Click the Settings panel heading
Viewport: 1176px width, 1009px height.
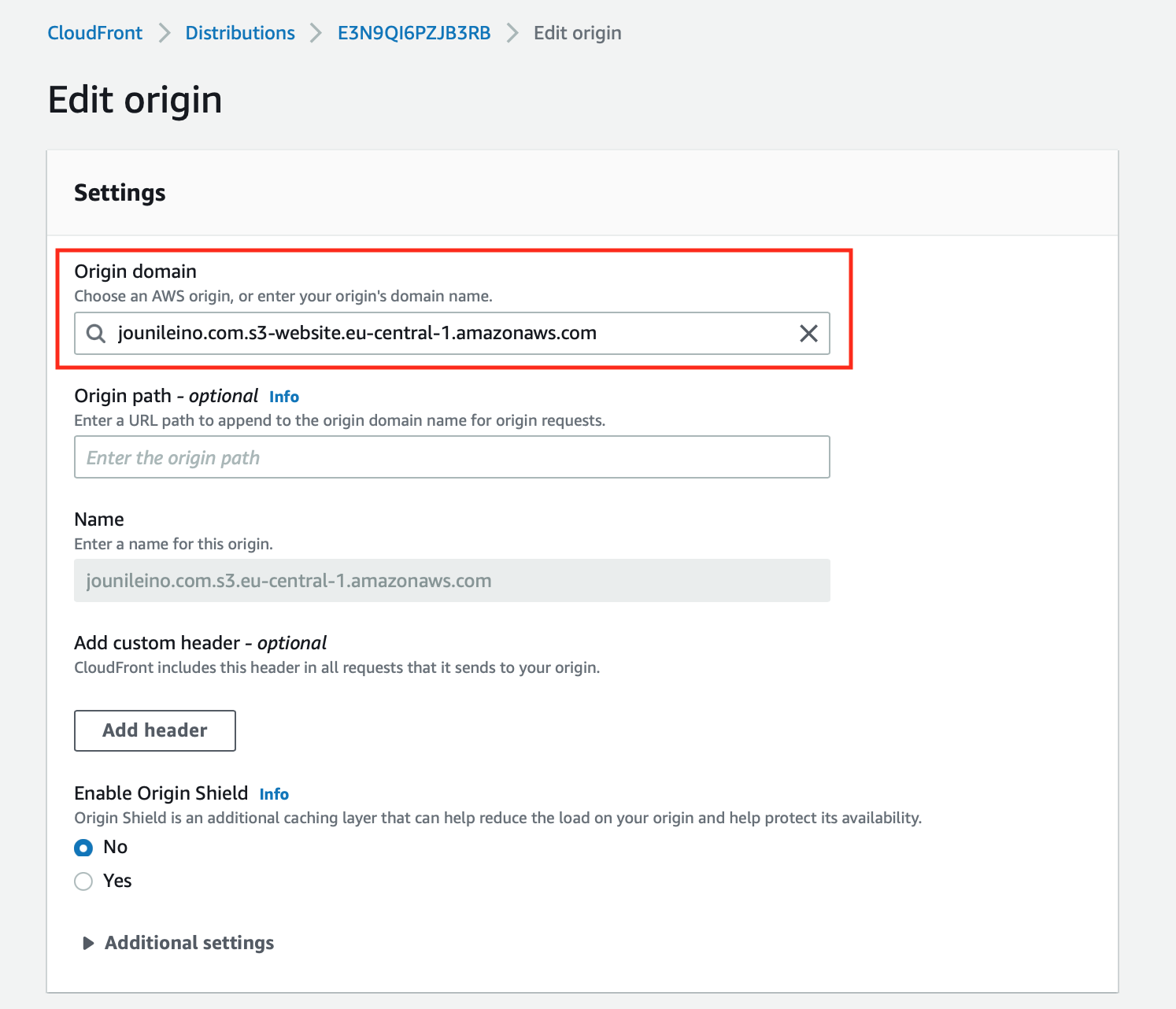(x=120, y=193)
